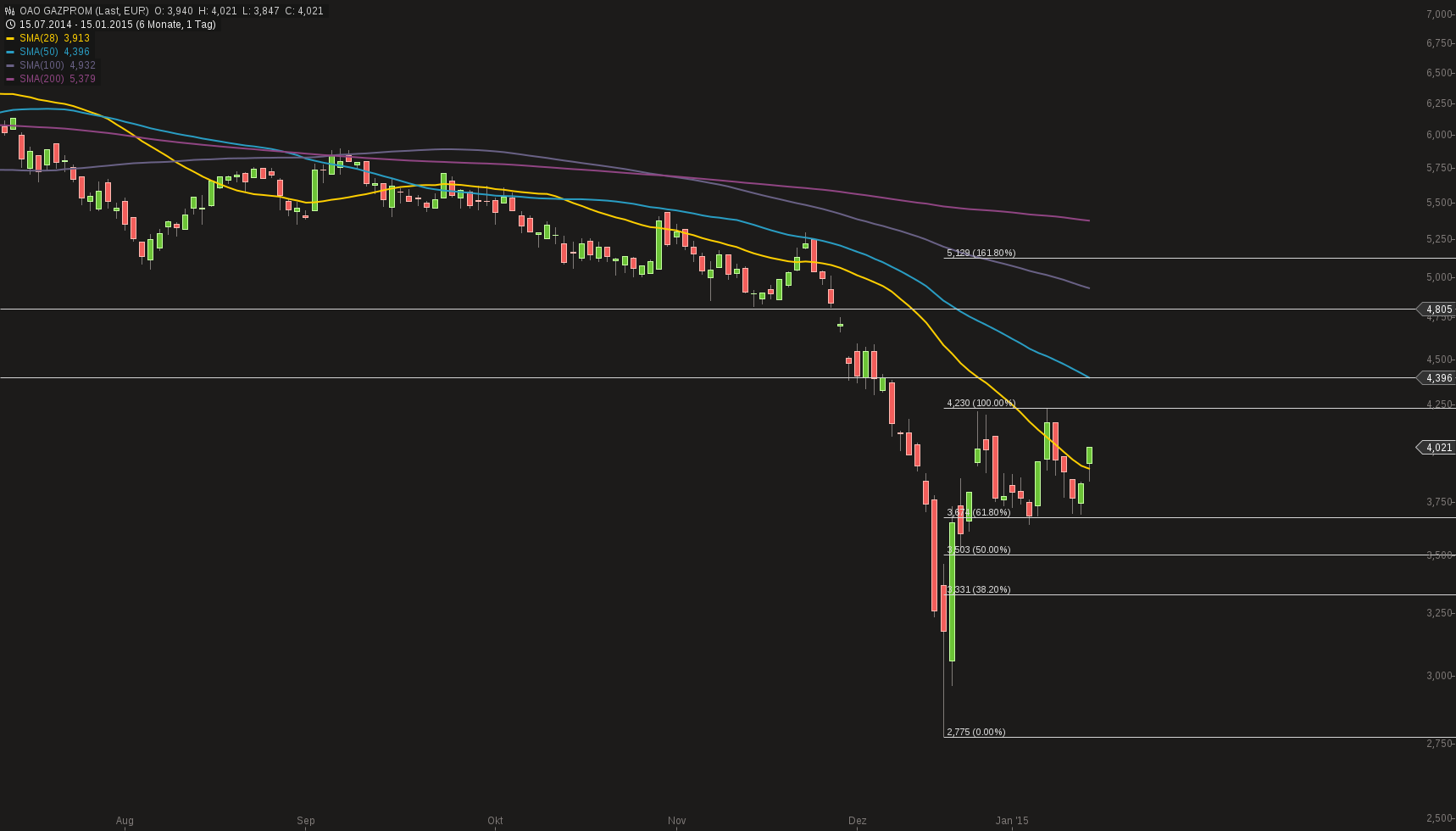Select the SMA(50) 4,396 legend entry

54,52
